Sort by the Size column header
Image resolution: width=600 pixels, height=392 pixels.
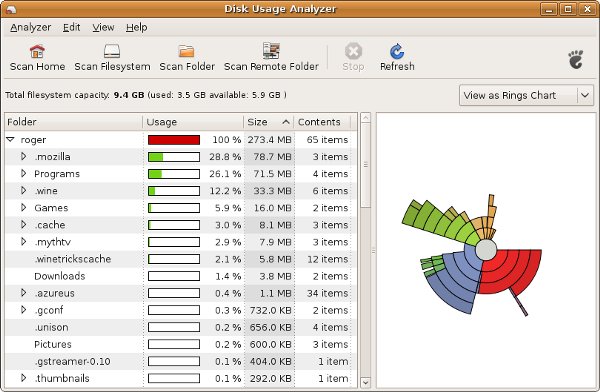pos(269,122)
